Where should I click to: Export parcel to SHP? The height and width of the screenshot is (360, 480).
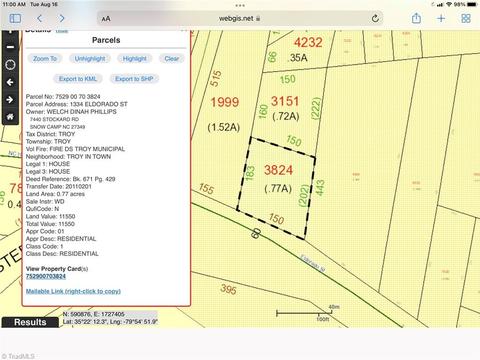point(134,79)
